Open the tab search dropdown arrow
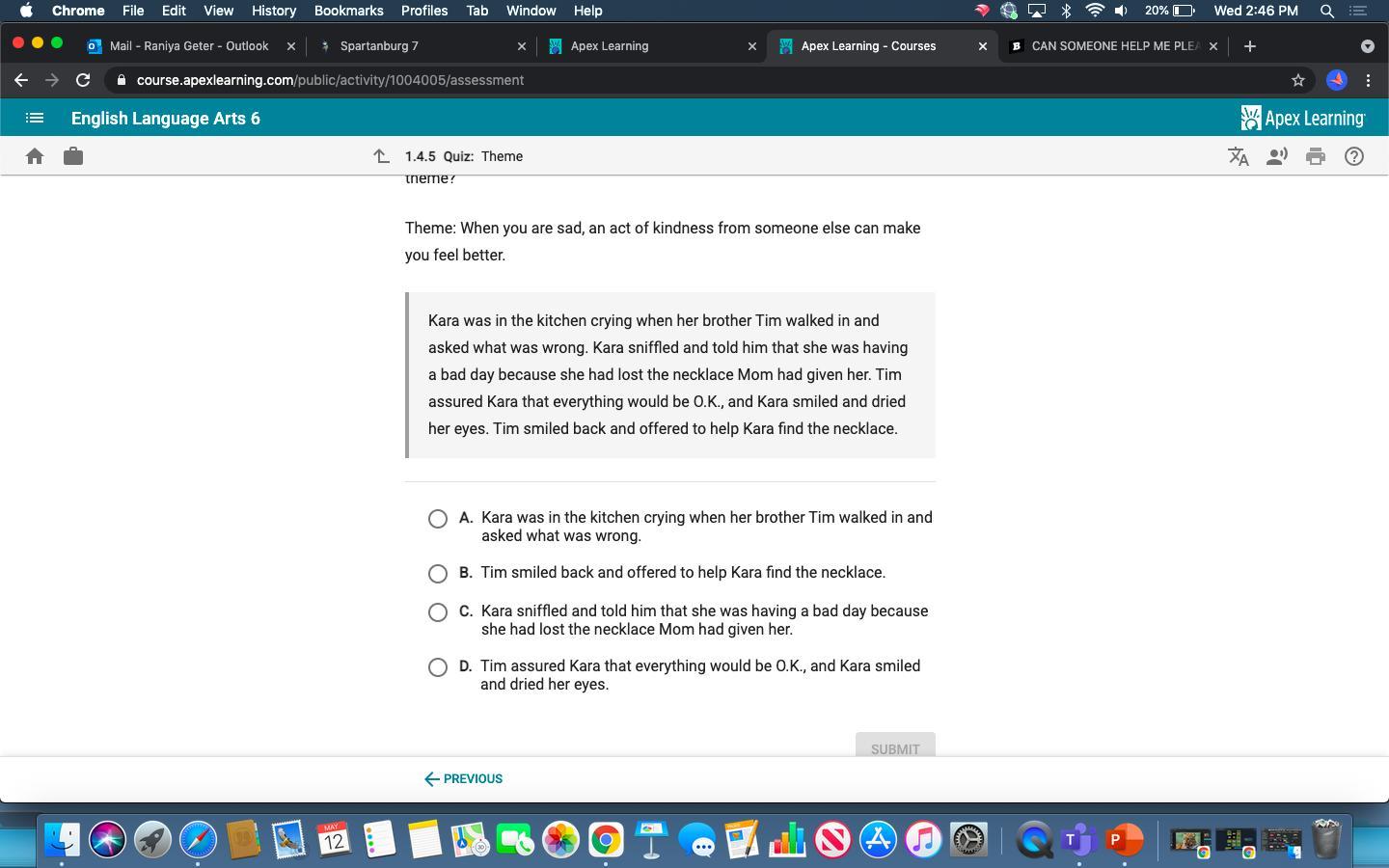This screenshot has height=868, width=1389. pos(1367,45)
